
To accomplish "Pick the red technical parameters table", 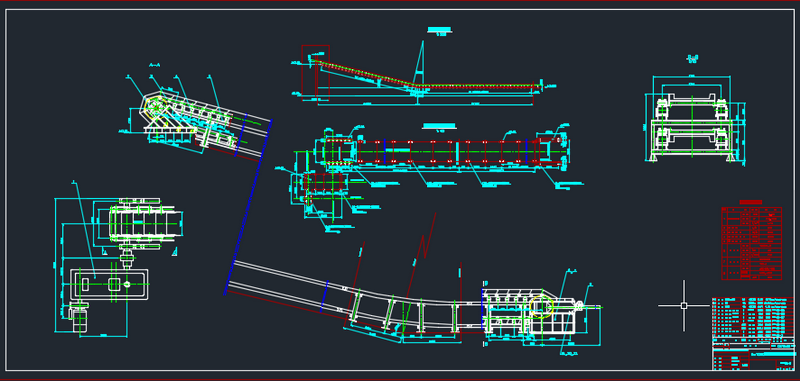I will 751,243.
